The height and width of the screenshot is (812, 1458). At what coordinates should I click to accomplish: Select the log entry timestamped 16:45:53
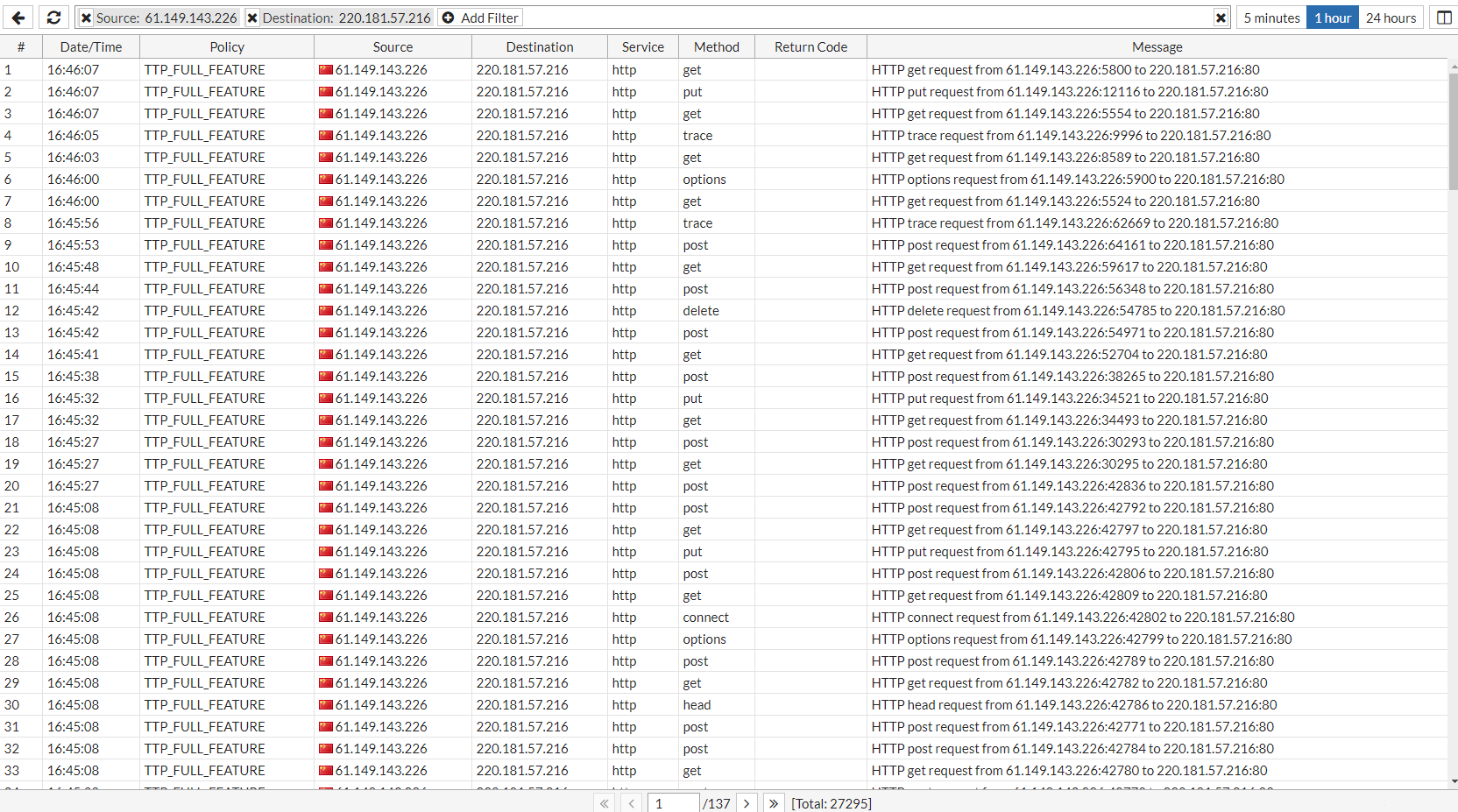pos(724,245)
